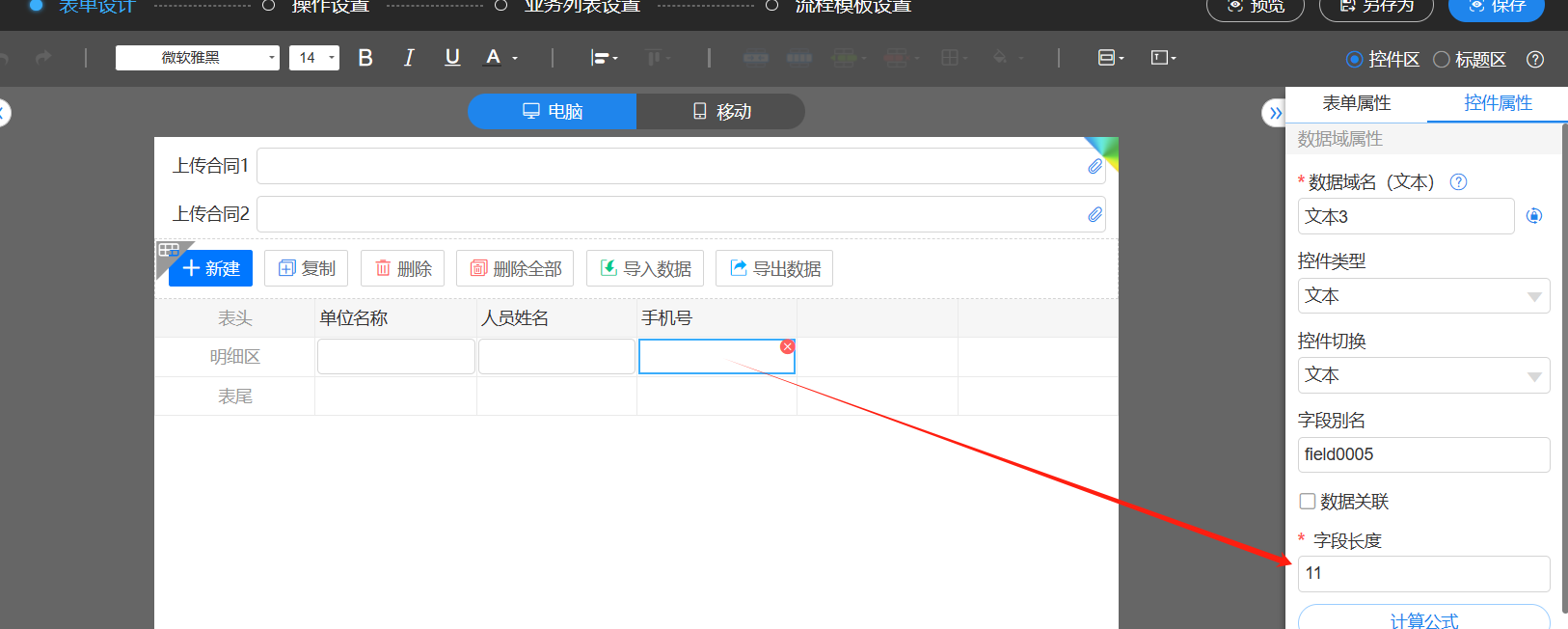Click the 新建 button
This screenshot has height=629, width=1568.
(x=211, y=268)
